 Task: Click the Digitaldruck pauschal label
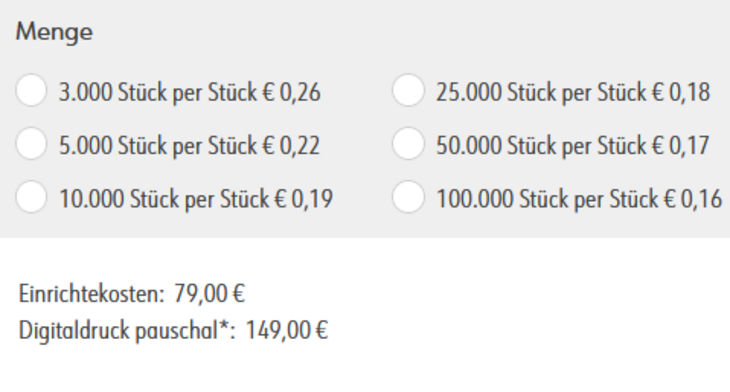coord(118,331)
